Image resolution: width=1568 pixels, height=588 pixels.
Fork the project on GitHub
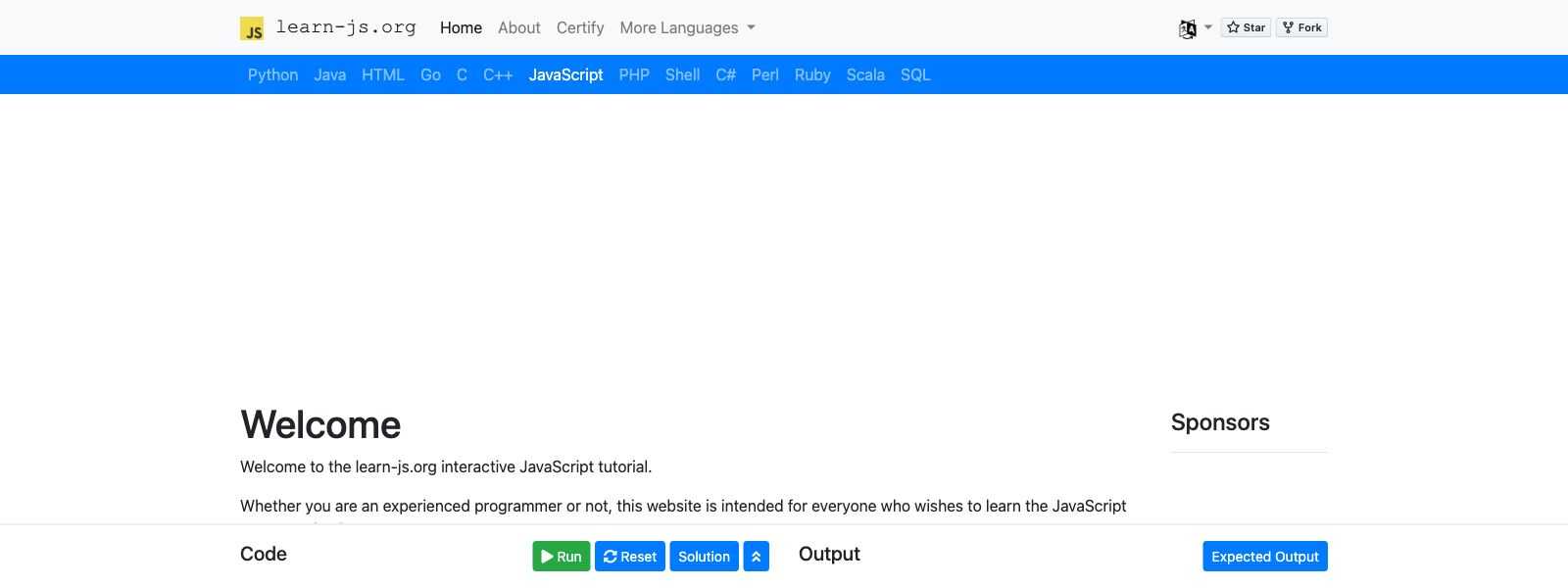1301,27
